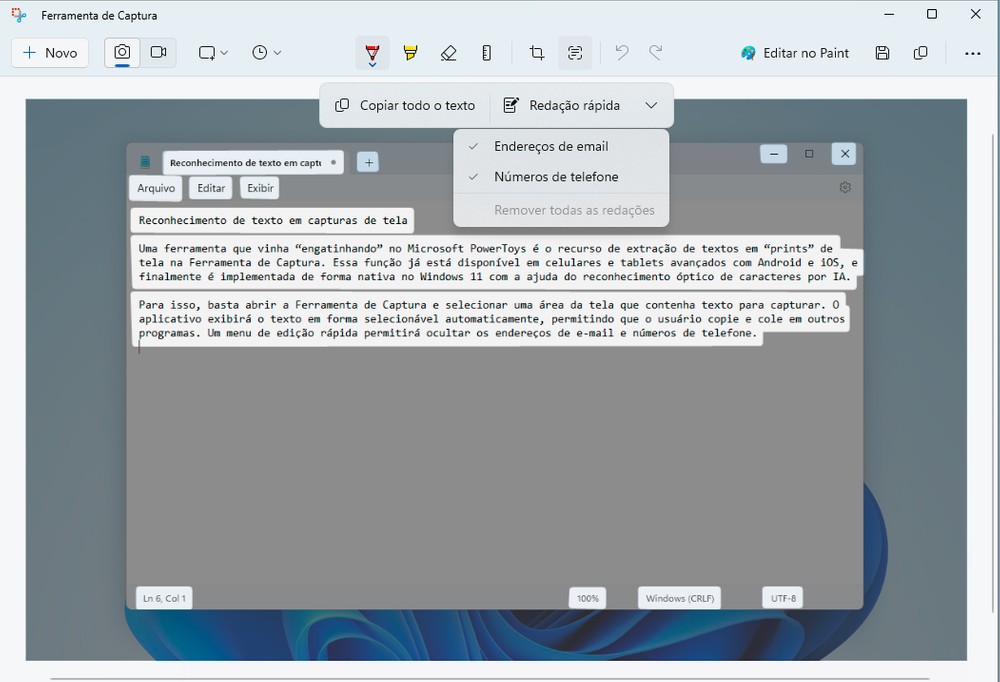
Task: Click the paragraph starting with Uma ferramenta
Action: tap(497, 262)
